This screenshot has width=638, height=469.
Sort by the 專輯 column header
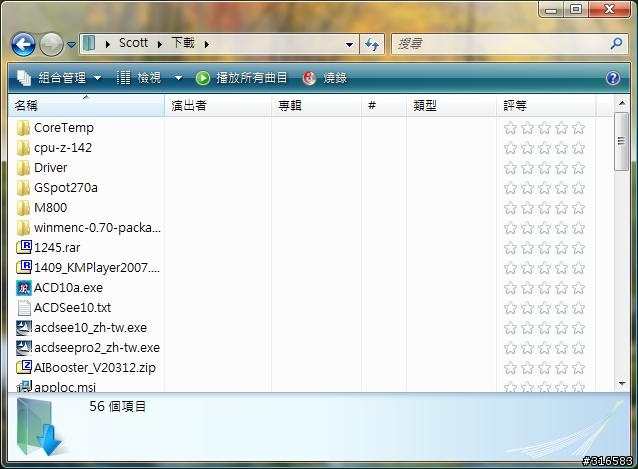click(316, 106)
